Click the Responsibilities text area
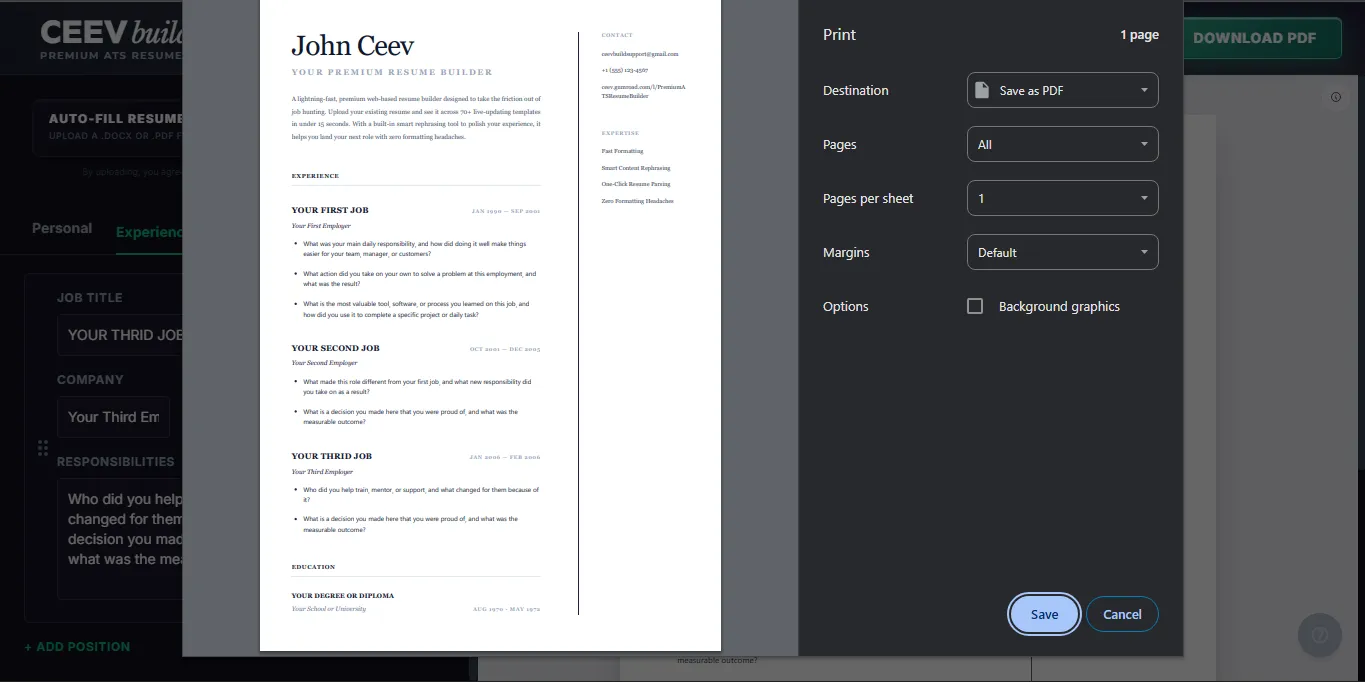 [x=120, y=538]
